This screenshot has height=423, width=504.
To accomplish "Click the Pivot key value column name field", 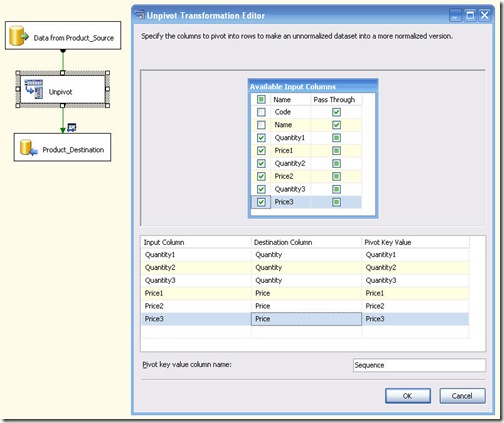I will [x=419, y=365].
